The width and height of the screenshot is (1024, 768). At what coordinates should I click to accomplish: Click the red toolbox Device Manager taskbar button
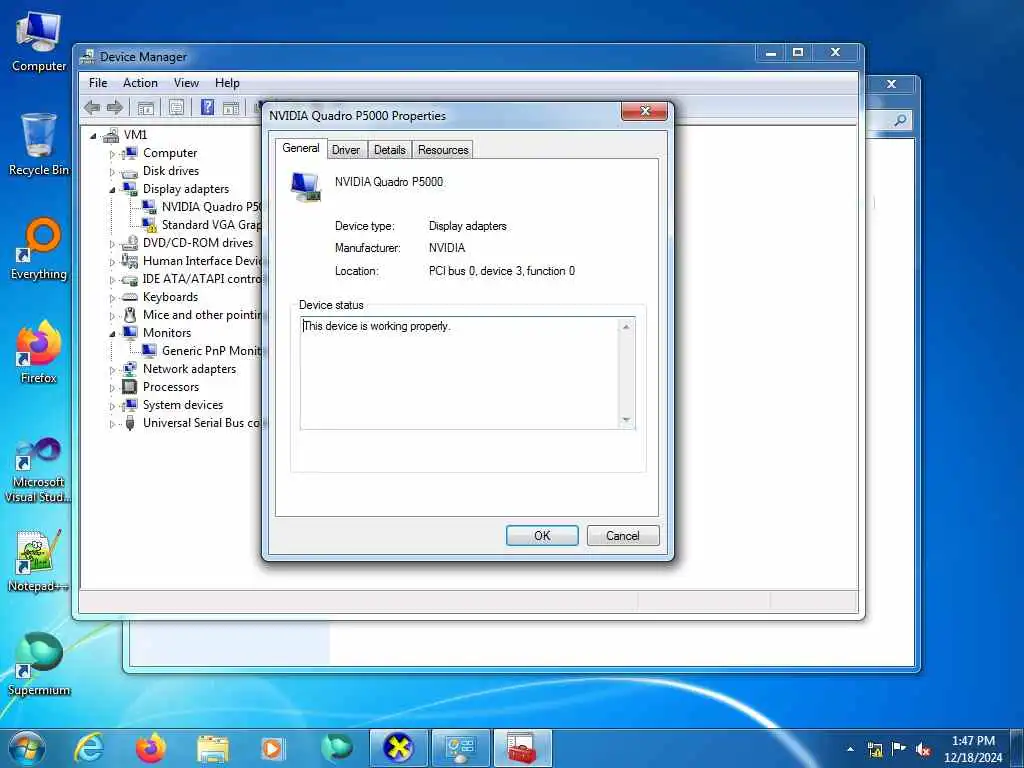click(x=522, y=748)
